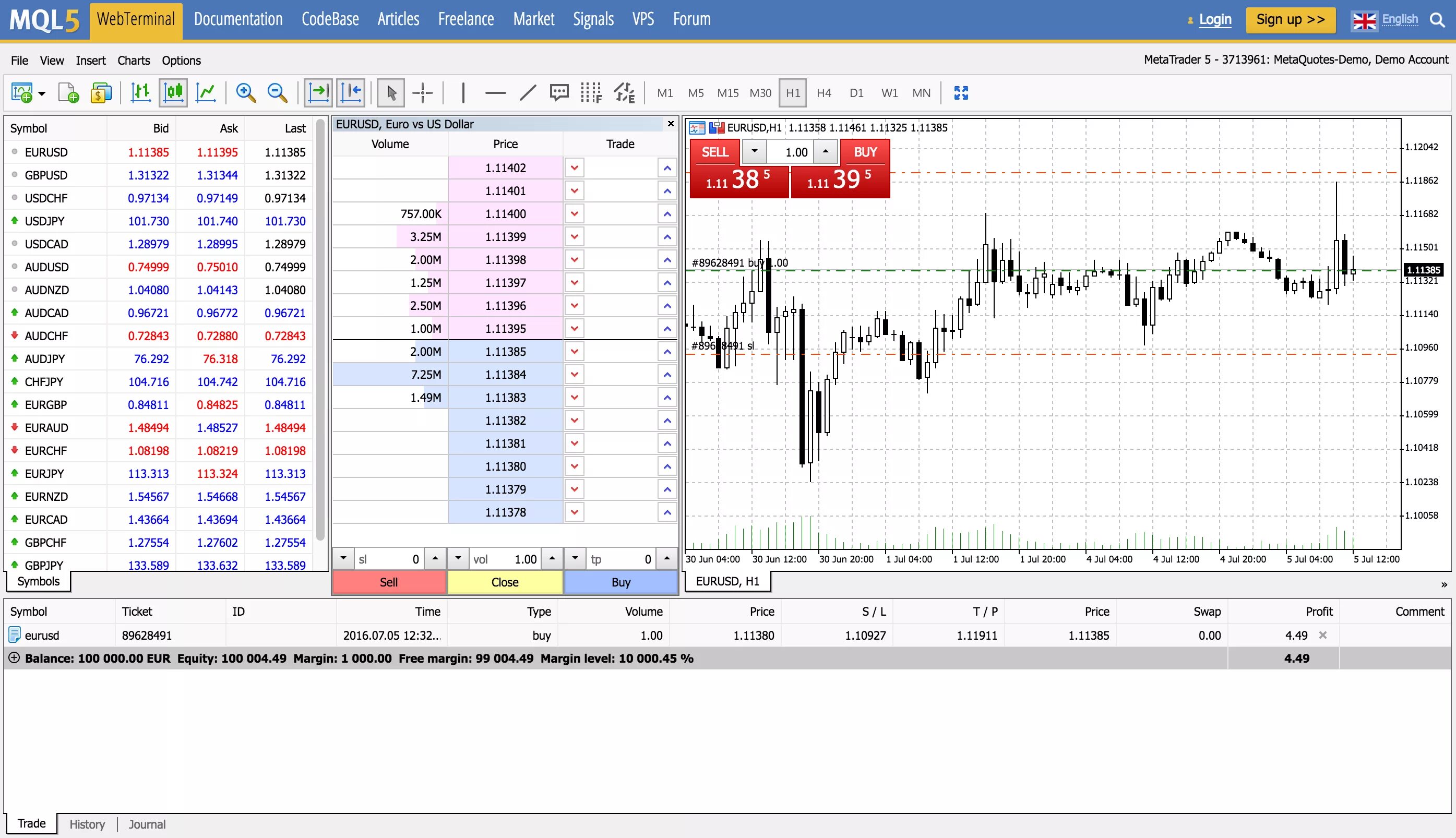This screenshot has height=838, width=1456.
Task: Click sell arrow at price 1.11385
Action: click(x=575, y=352)
